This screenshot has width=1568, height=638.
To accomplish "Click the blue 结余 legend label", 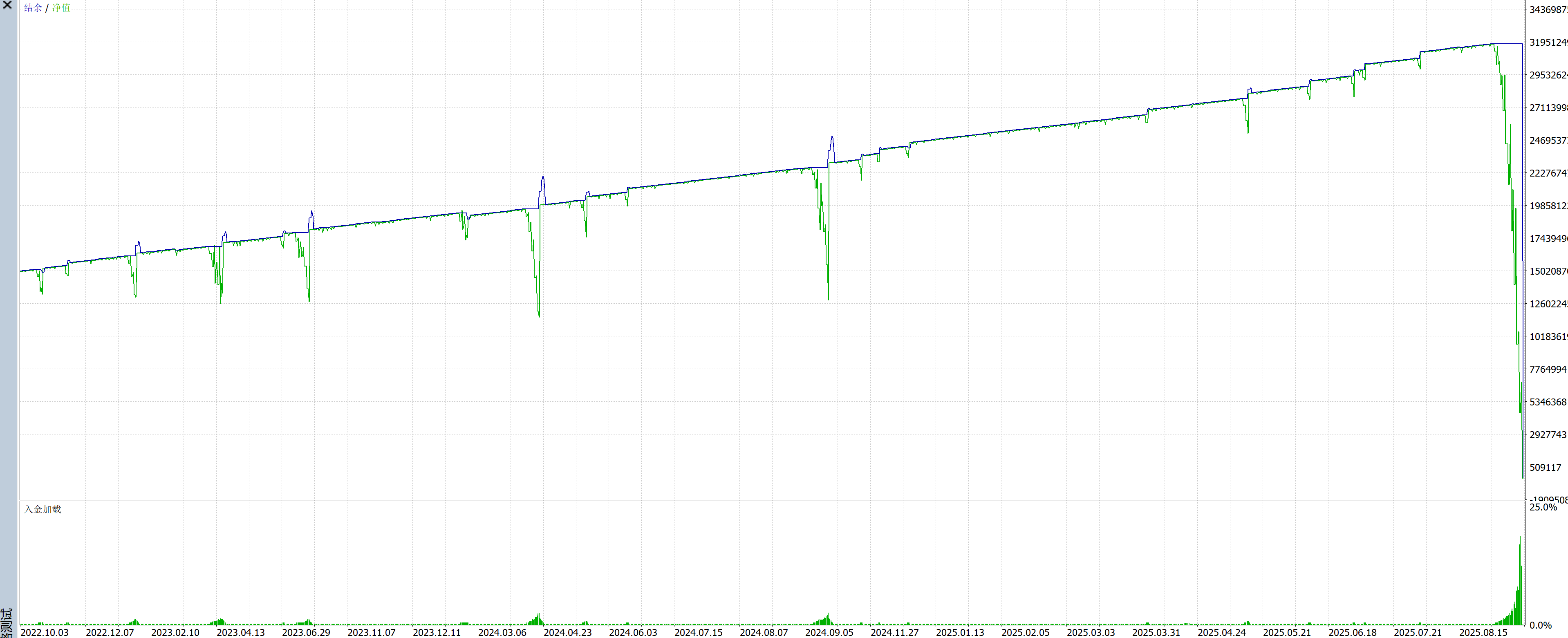I will point(33,8).
